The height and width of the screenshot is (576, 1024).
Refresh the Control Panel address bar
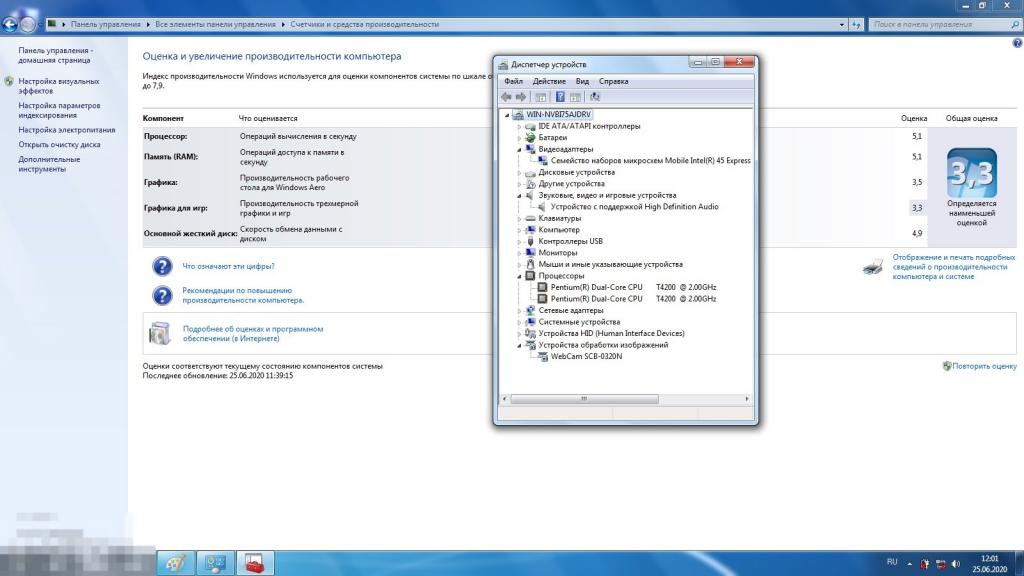[x=856, y=25]
